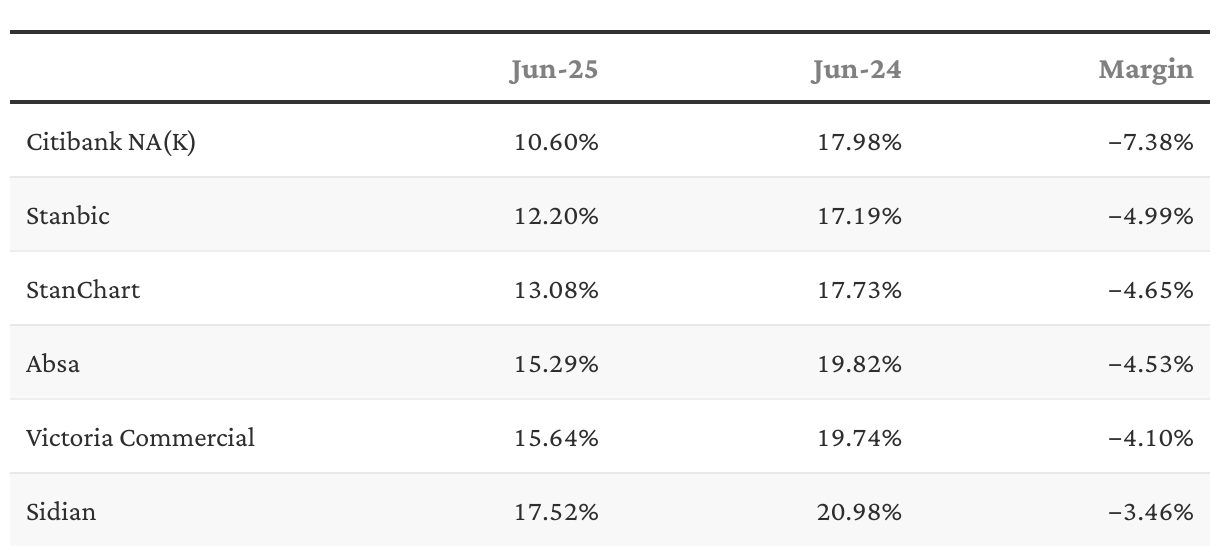Image resolution: width=1220 pixels, height=556 pixels.
Task: Select the StanChart row label
Action: point(83,290)
